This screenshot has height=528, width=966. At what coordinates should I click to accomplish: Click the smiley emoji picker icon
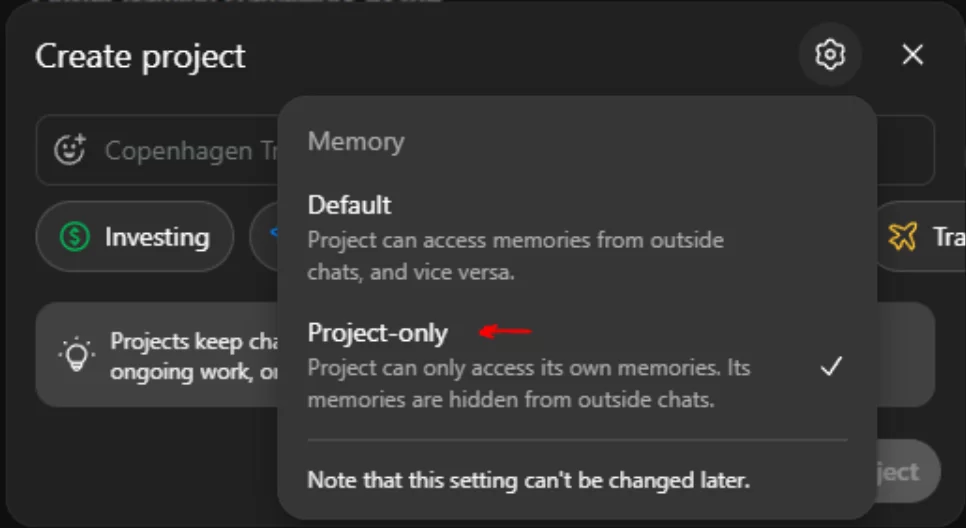(x=70, y=151)
